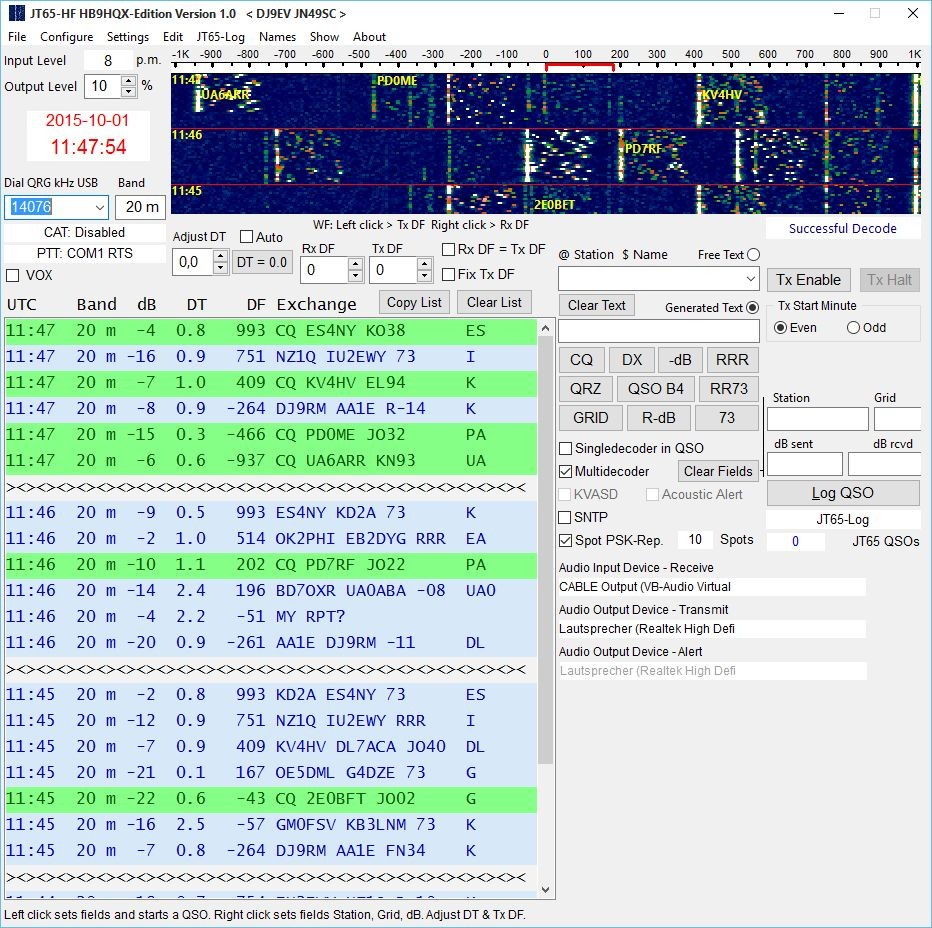Click the CQ message button
Screen dimensions: 932x928
pyautogui.click(x=581, y=360)
